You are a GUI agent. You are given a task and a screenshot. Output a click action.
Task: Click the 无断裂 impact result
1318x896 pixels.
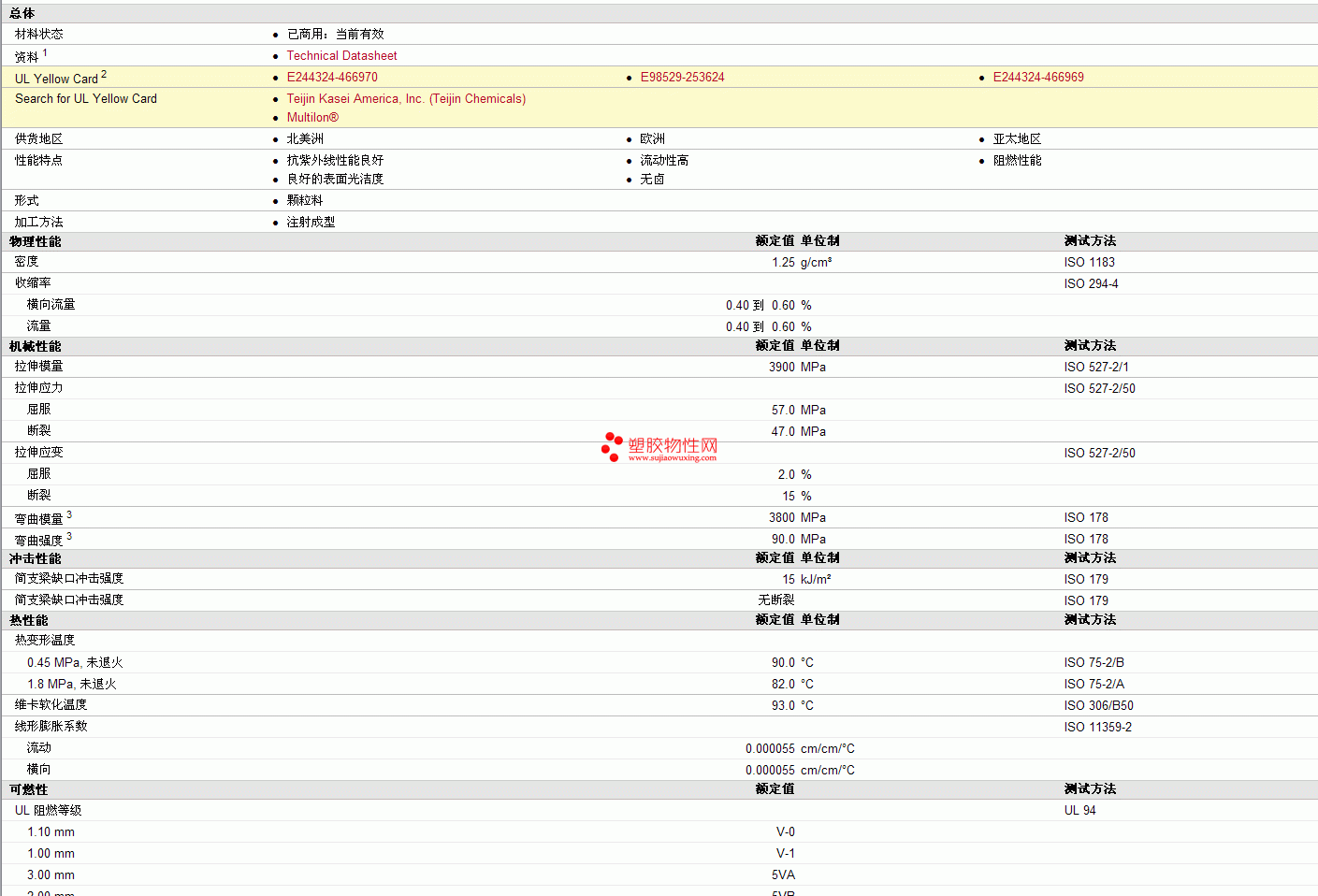click(776, 600)
